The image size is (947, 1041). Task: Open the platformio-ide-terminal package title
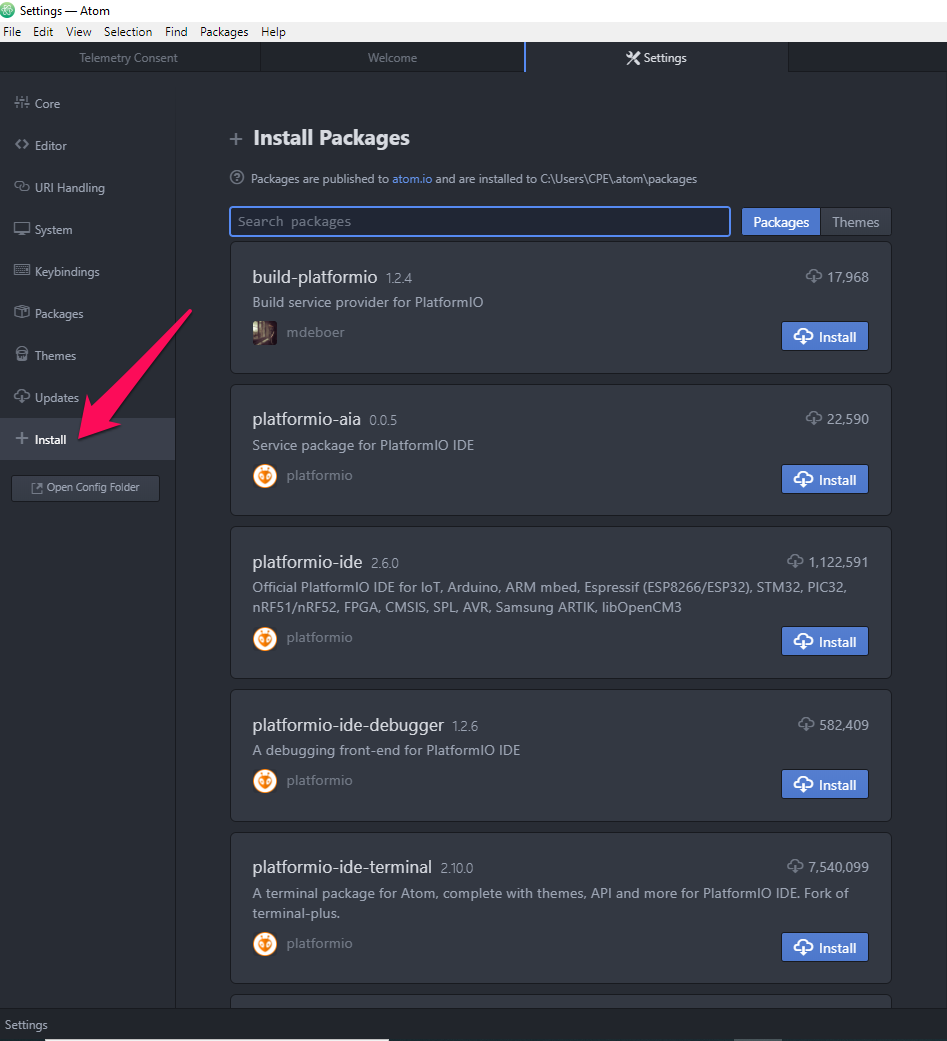click(x=342, y=867)
